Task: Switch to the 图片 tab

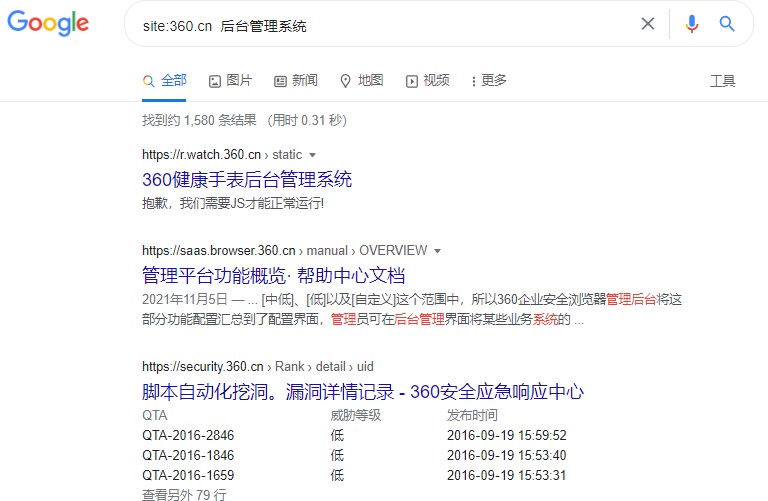Action: pyautogui.click(x=231, y=80)
